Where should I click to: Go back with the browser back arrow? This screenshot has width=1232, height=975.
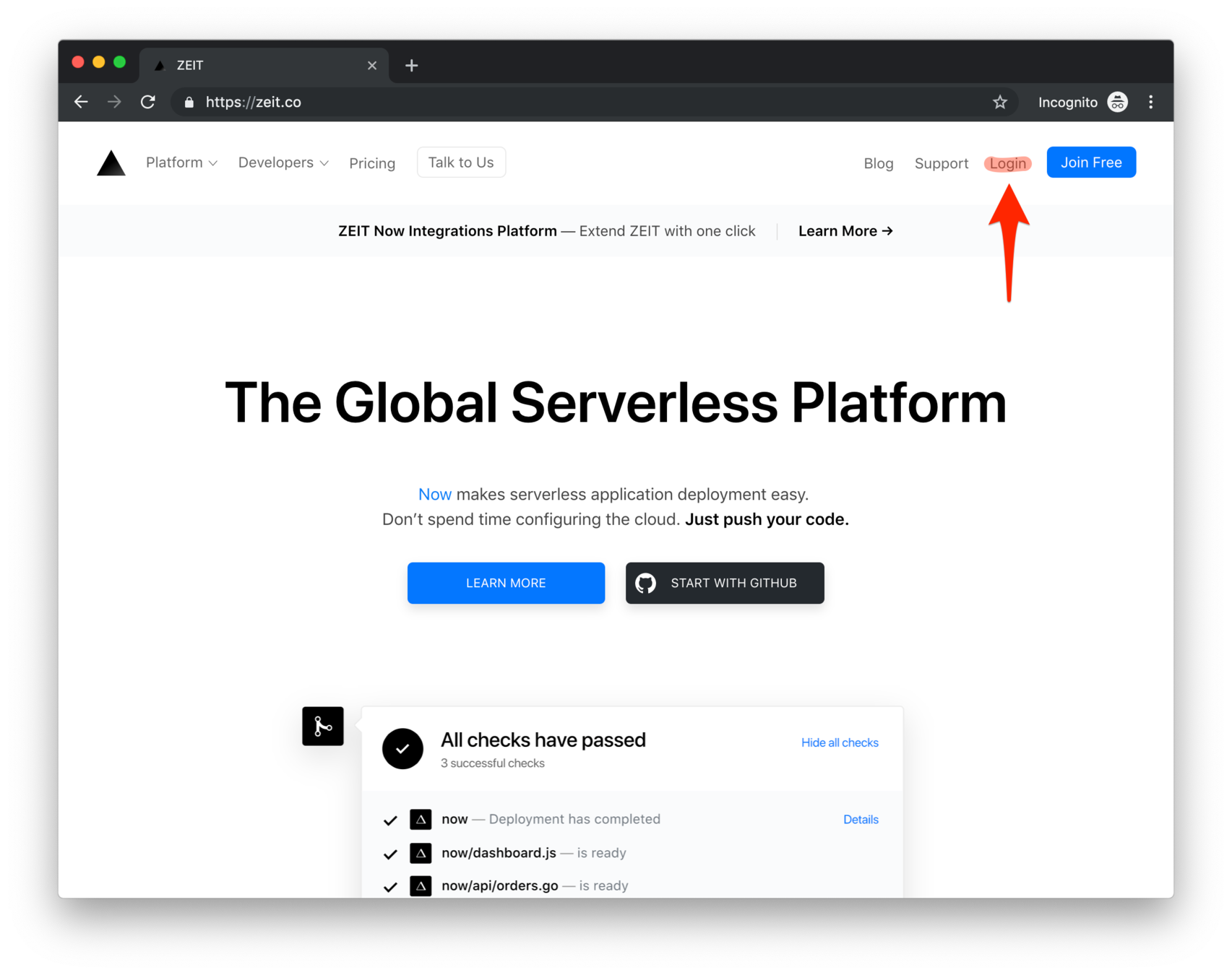pyautogui.click(x=81, y=102)
